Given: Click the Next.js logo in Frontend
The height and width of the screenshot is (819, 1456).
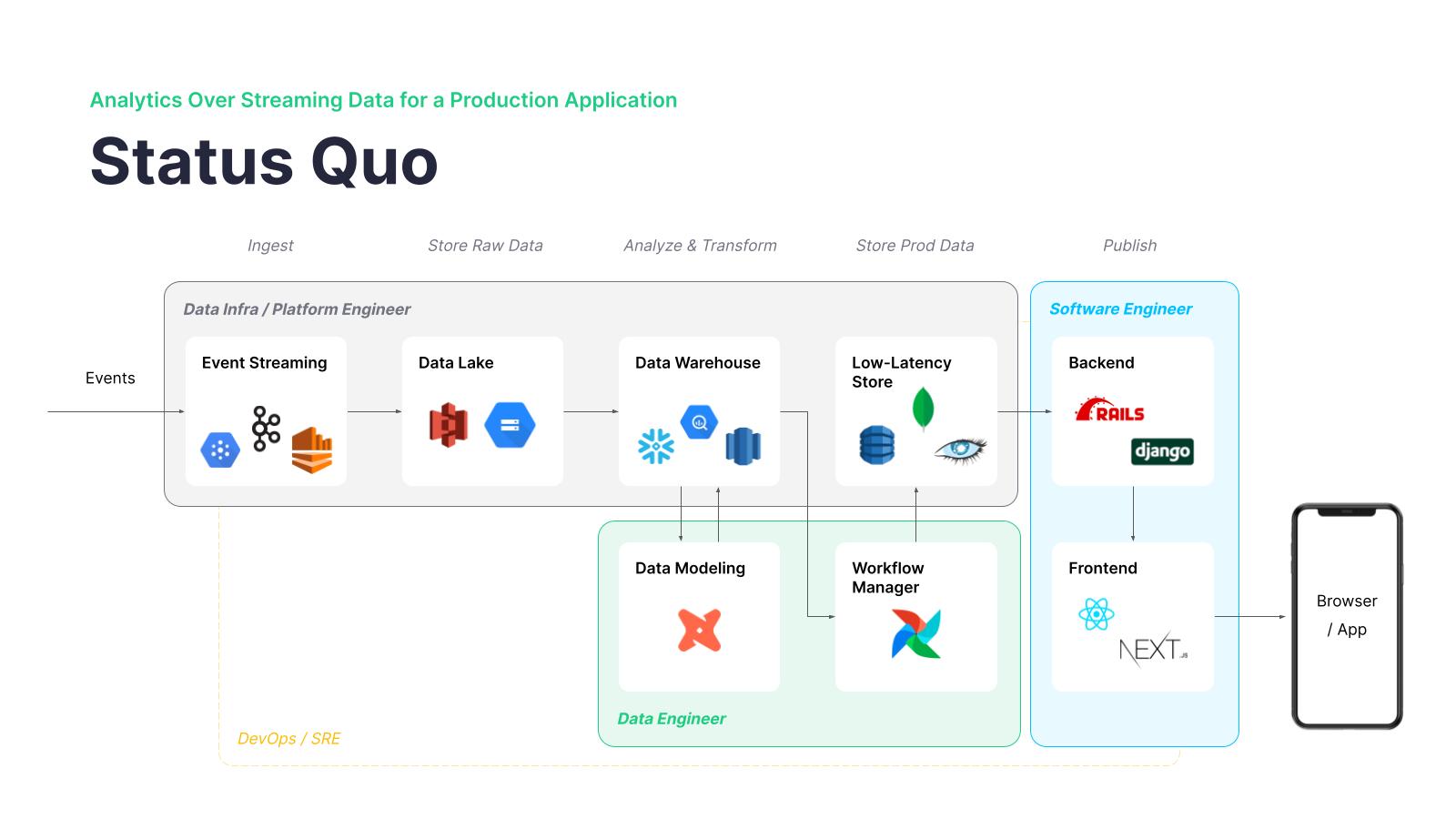Looking at the screenshot, I should click(1153, 650).
